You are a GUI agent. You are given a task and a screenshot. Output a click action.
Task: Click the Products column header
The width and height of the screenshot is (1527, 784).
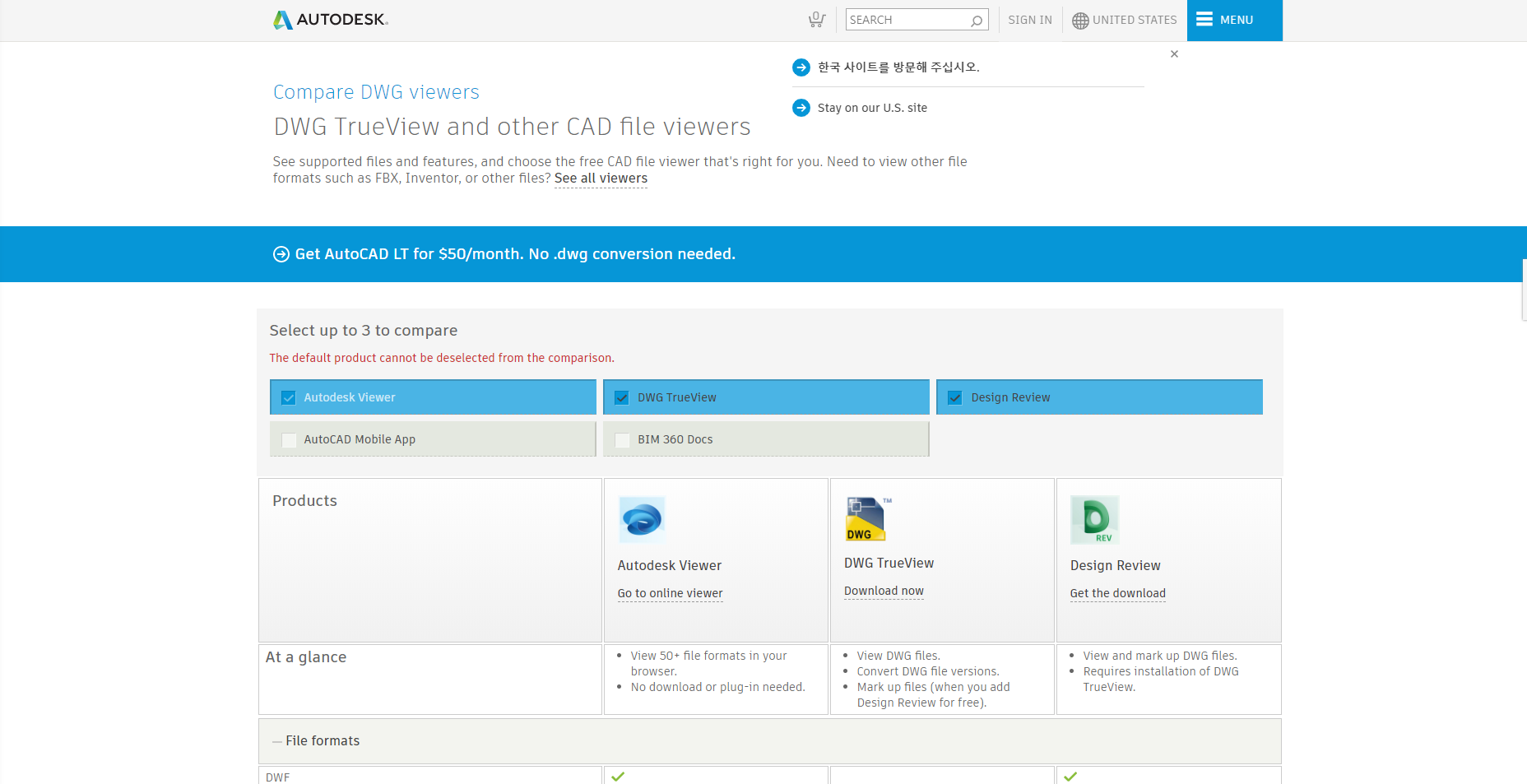pos(304,501)
